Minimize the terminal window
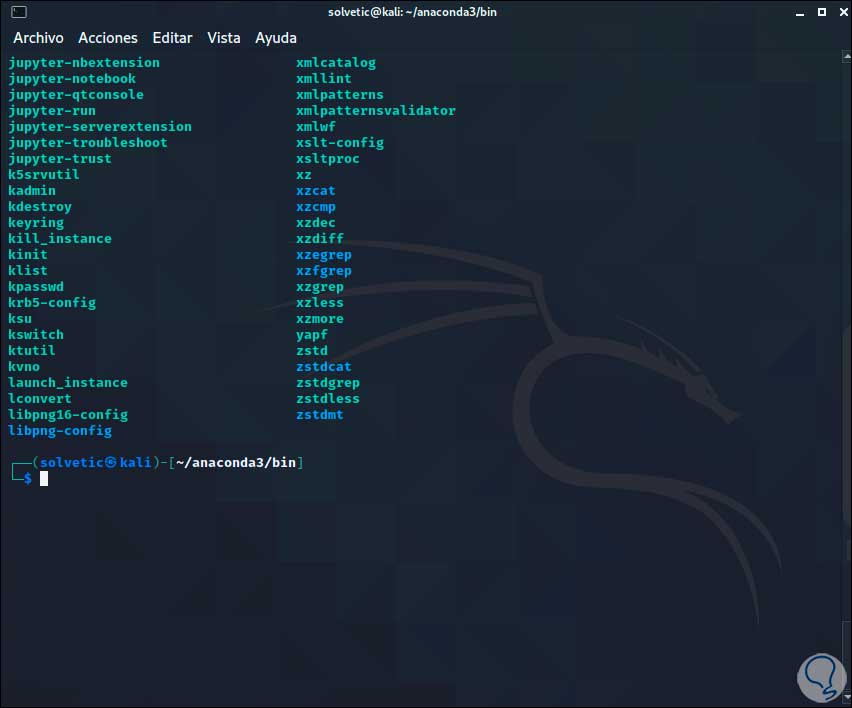 (x=799, y=12)
